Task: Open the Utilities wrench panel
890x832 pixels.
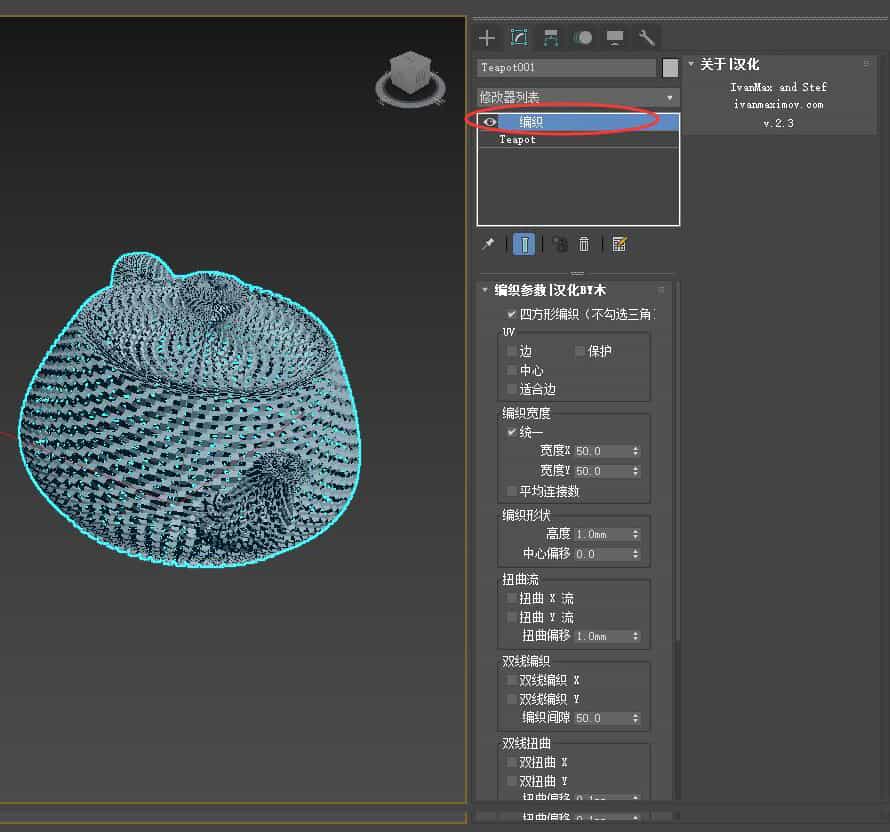Action: point(647,38)
